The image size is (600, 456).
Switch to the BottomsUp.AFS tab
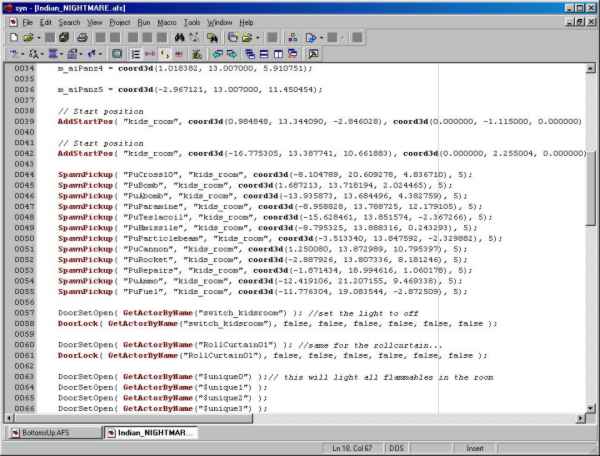53,433
